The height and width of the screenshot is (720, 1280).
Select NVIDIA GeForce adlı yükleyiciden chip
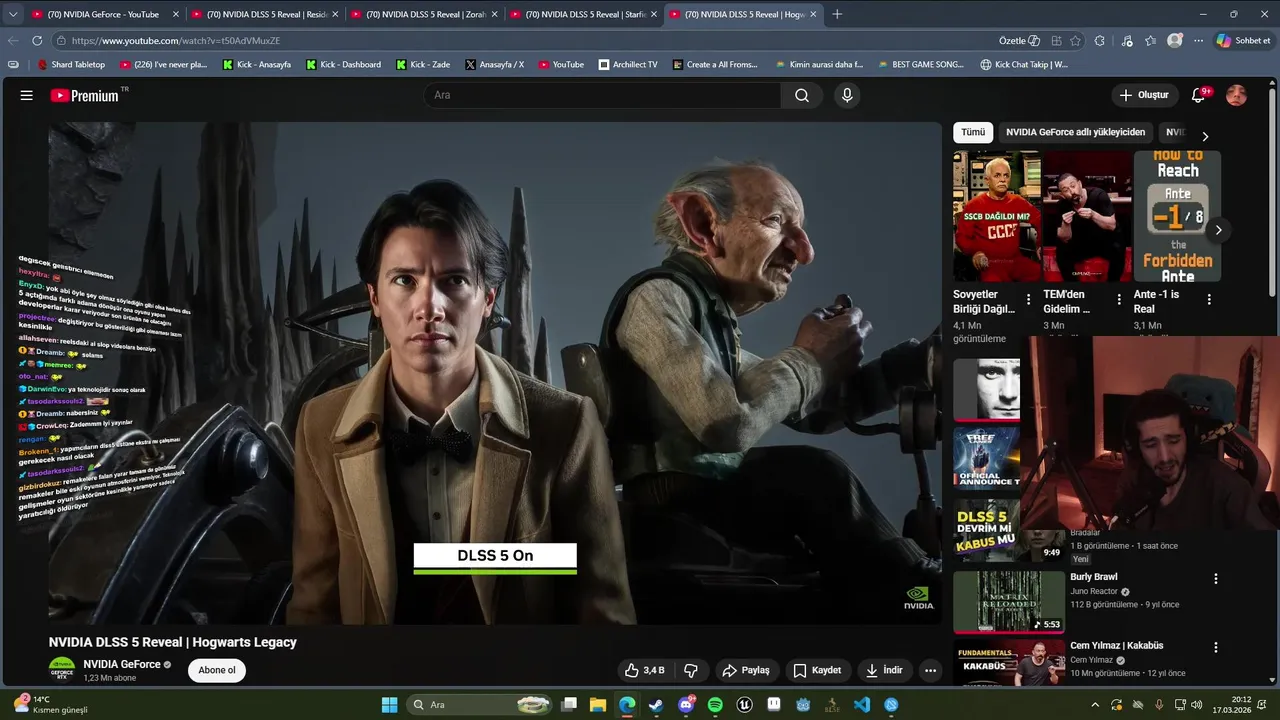coord(1075,132)
